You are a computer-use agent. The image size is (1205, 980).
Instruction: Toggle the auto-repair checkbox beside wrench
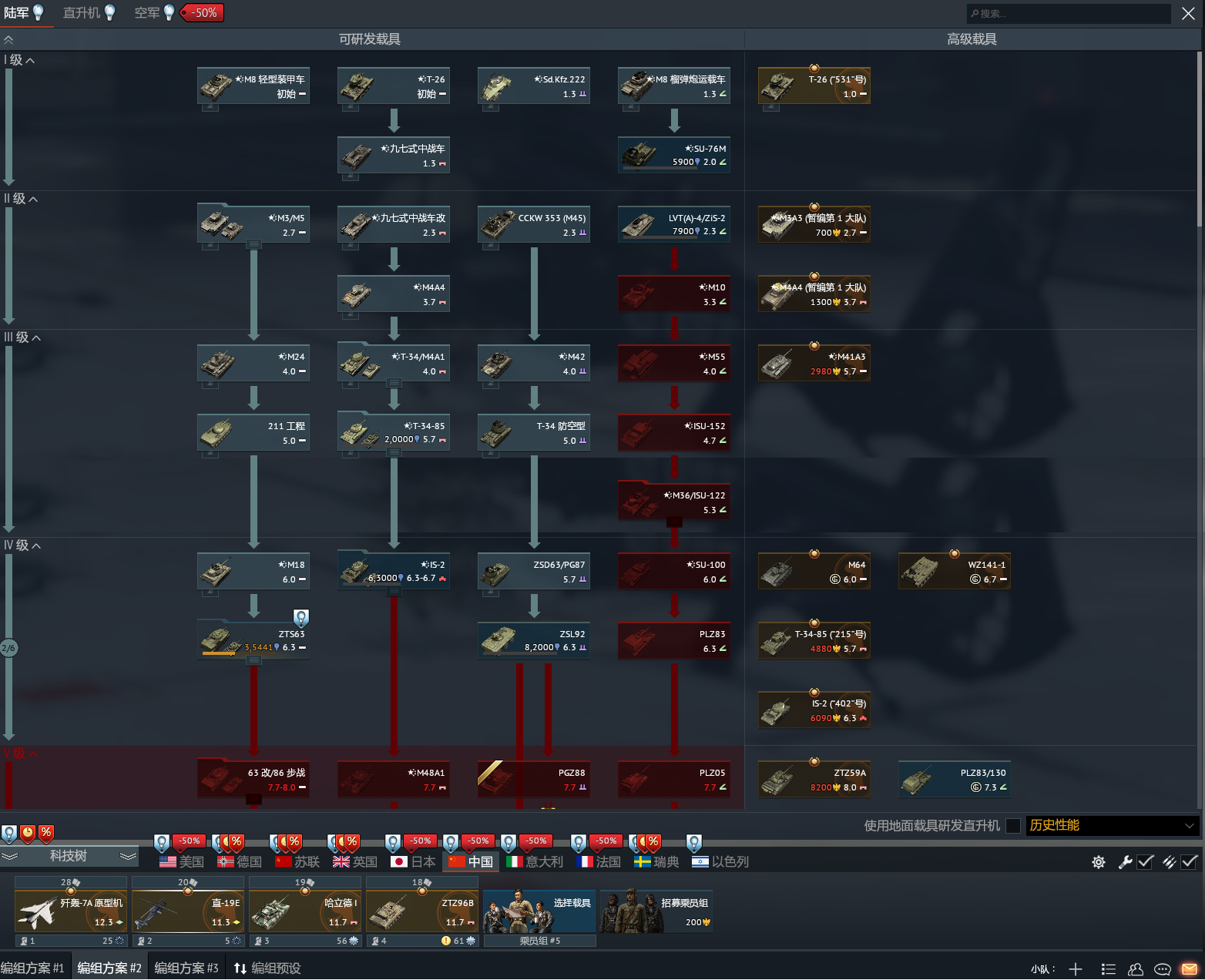tap(1146, 862)
